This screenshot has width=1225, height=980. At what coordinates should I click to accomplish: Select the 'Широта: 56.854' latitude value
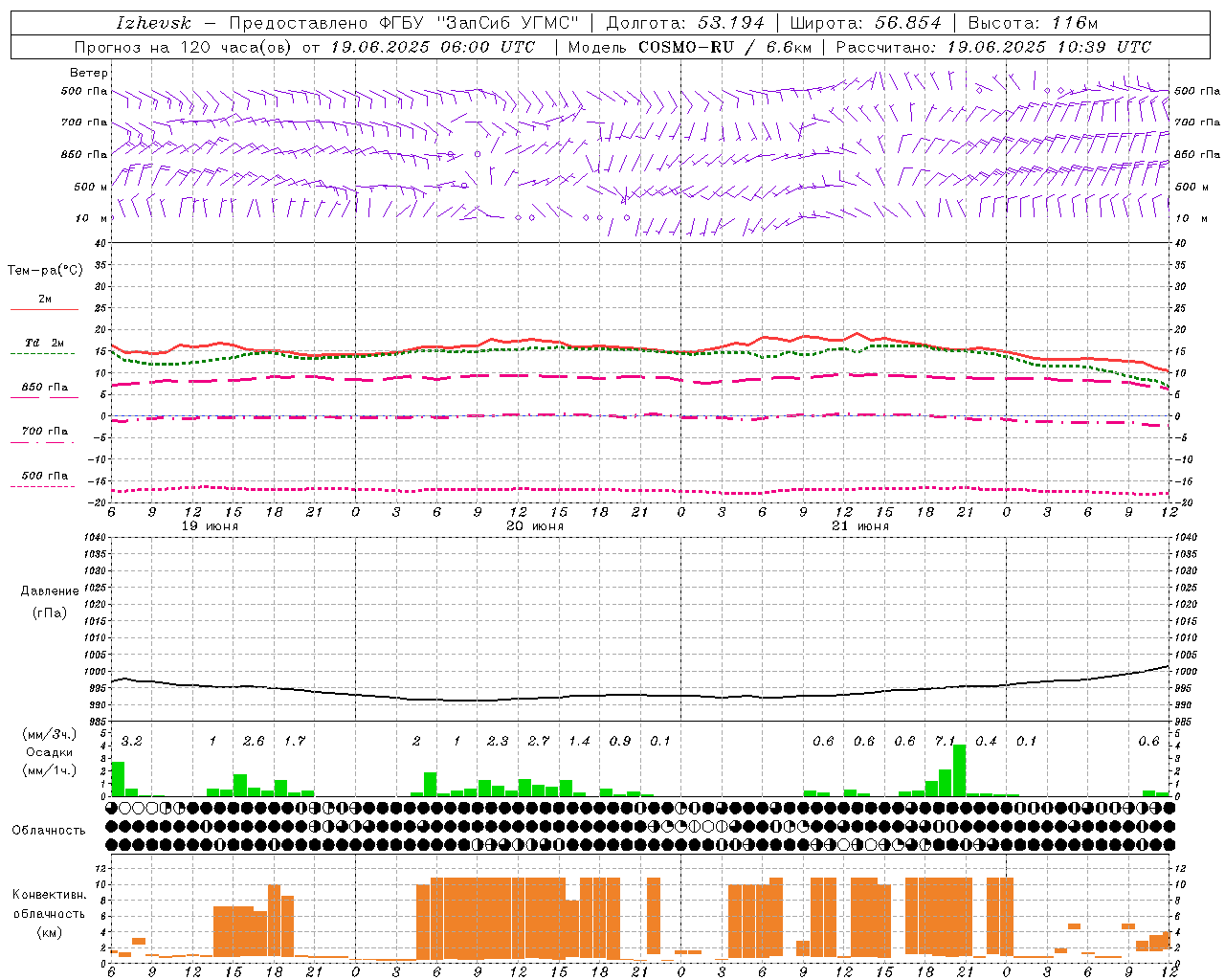[865, 23]
